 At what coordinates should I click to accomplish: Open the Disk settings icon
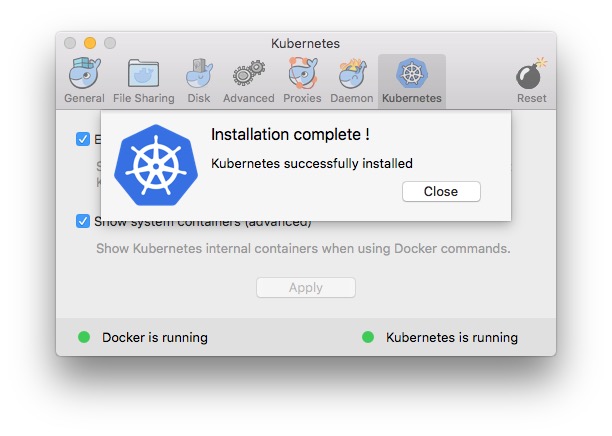[199, 81]
